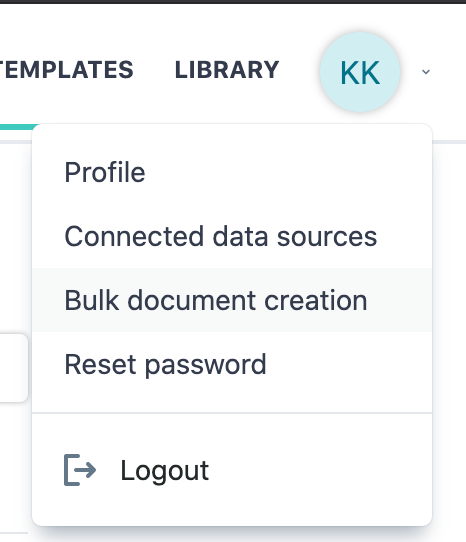Click the Logout arrow icon
This screenshot has height=542, width=466.
pos(80,470)
